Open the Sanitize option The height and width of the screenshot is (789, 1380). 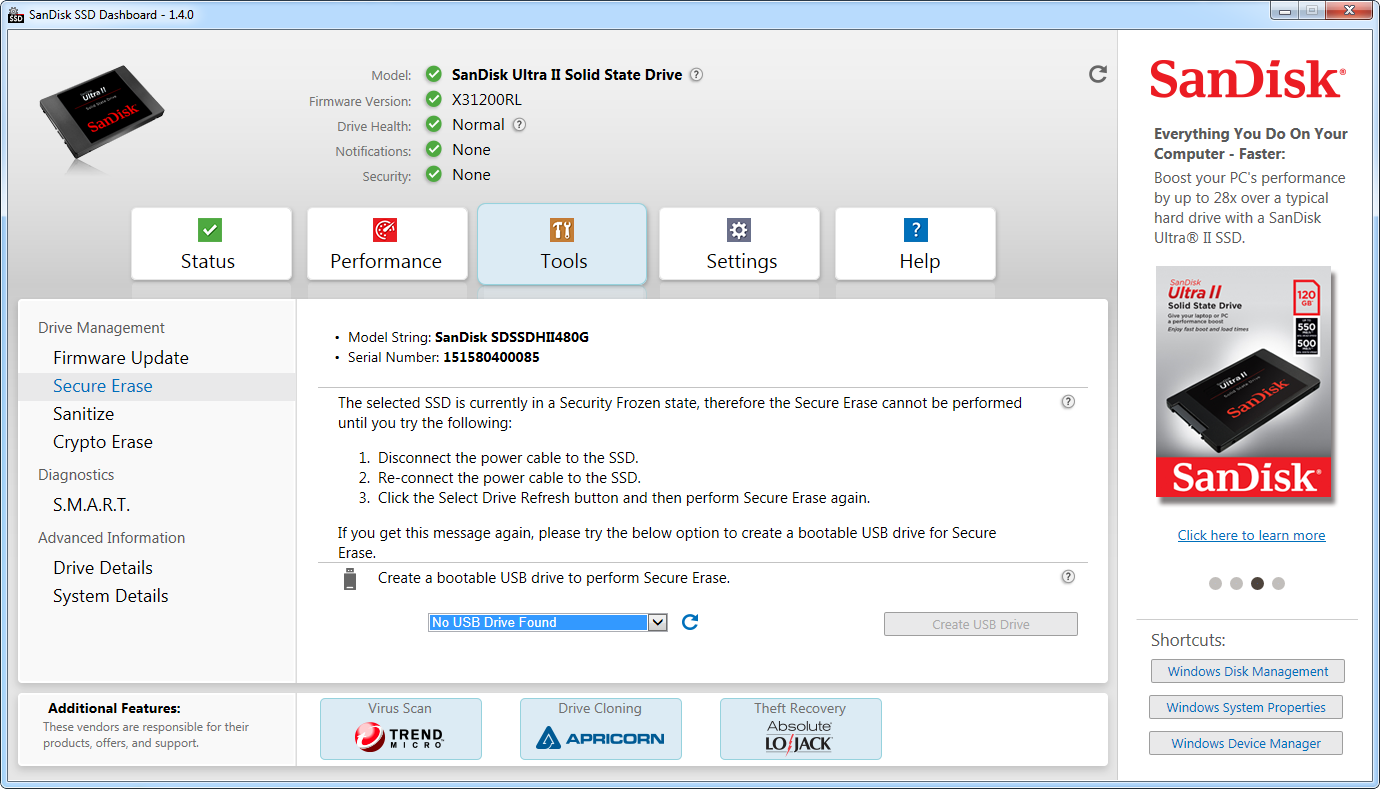84,414
